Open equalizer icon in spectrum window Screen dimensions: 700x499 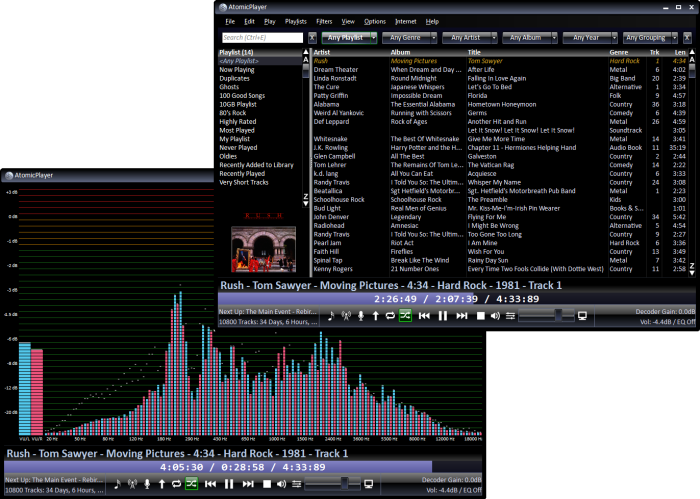(296, 484)
